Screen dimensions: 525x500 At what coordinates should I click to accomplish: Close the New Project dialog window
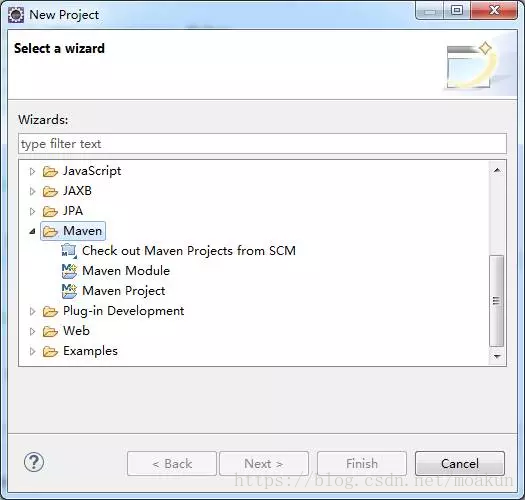coord(494,11)
